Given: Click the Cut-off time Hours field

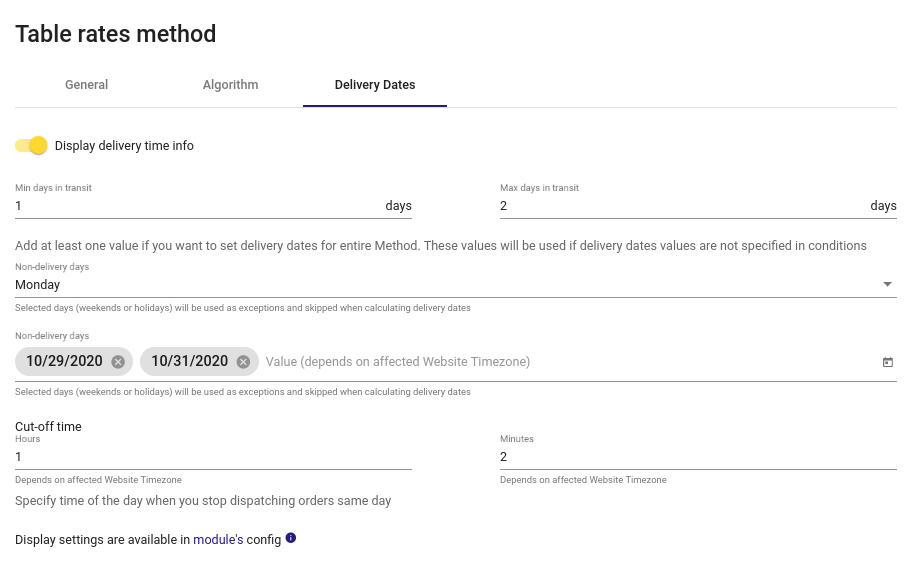Looking at the screenshot, I should tap(213, 457).
